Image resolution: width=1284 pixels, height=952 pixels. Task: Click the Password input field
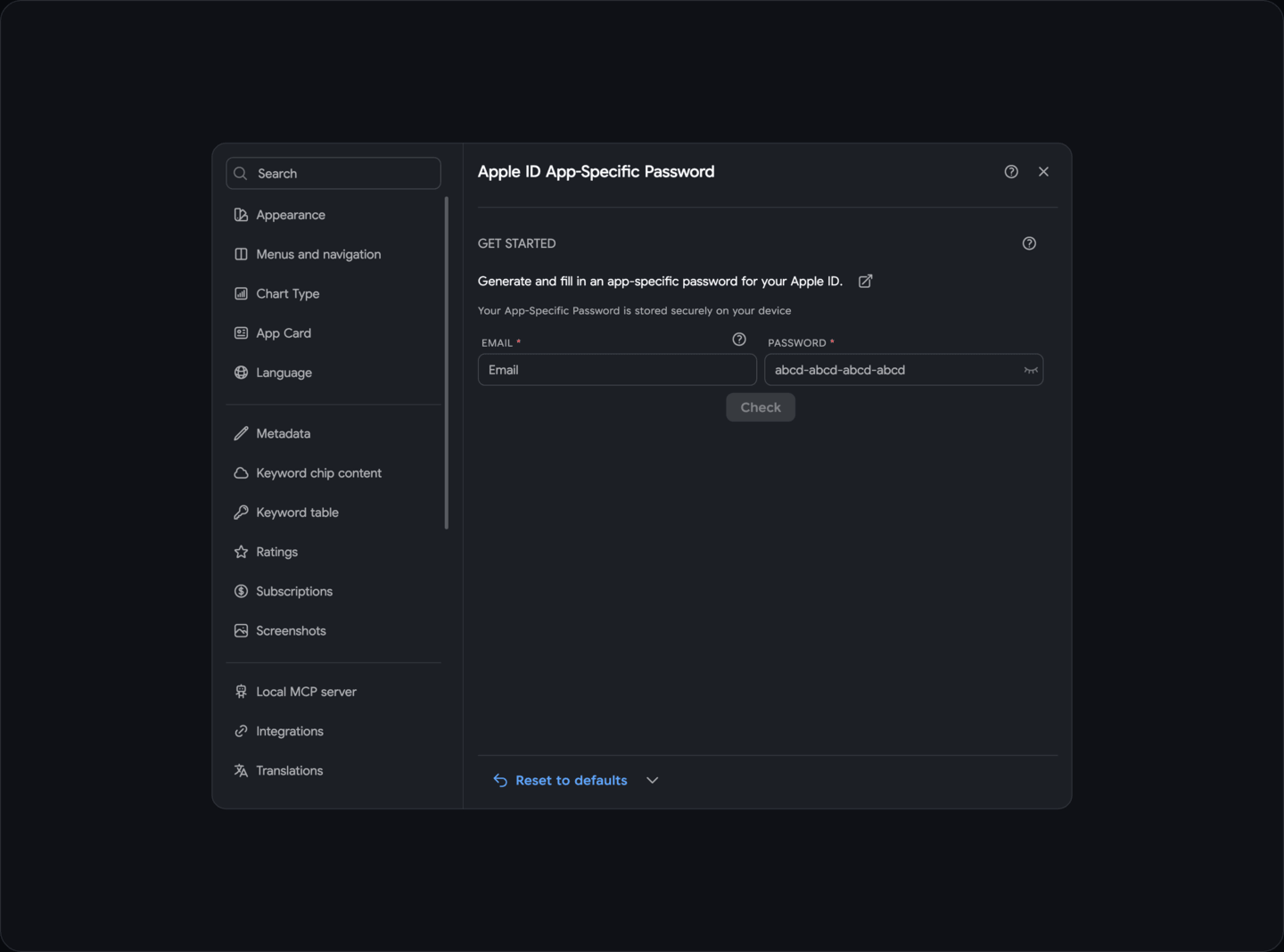(x=903, y=370)
